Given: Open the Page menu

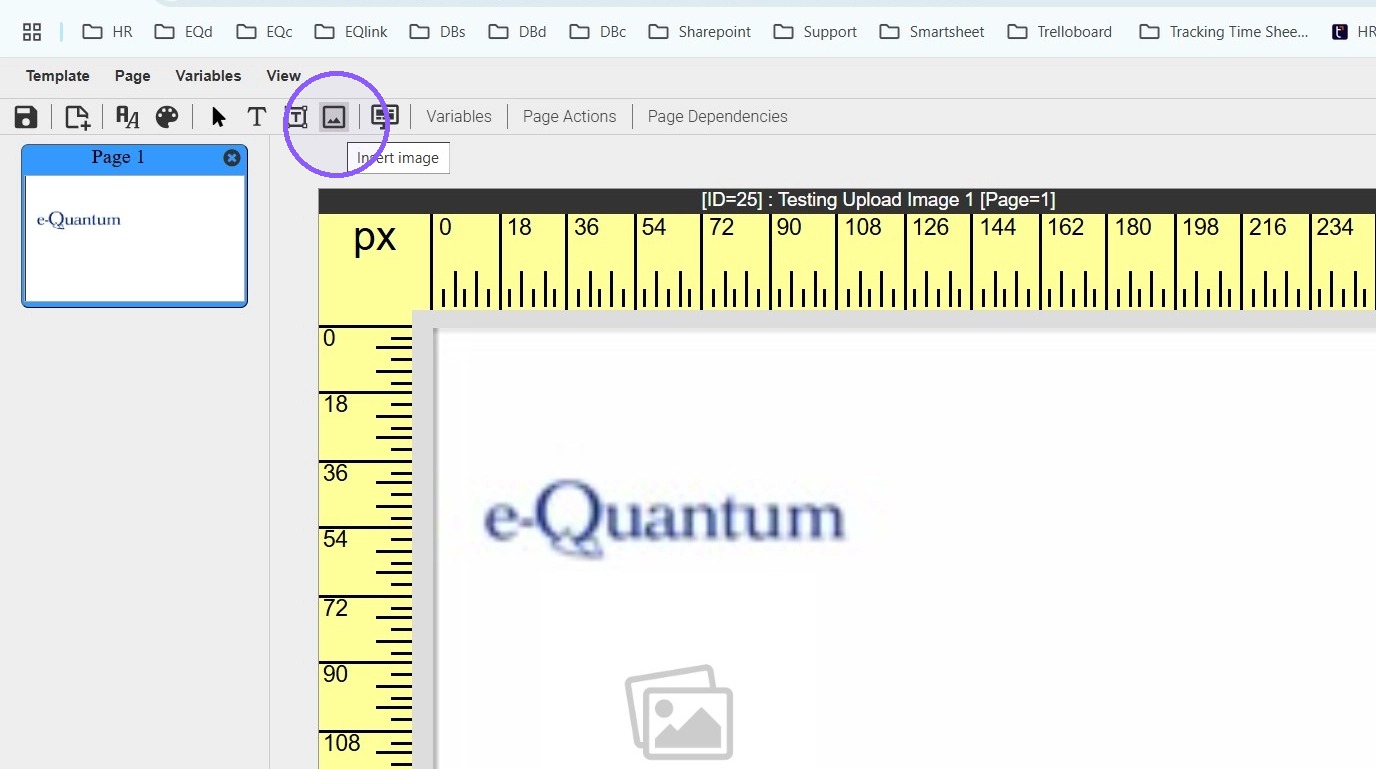Looking at the screenshot, I should coord(133,76).
